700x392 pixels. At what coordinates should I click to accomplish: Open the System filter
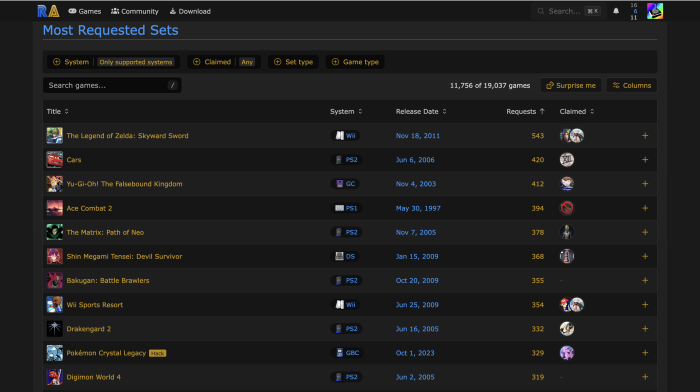(113, 62)
